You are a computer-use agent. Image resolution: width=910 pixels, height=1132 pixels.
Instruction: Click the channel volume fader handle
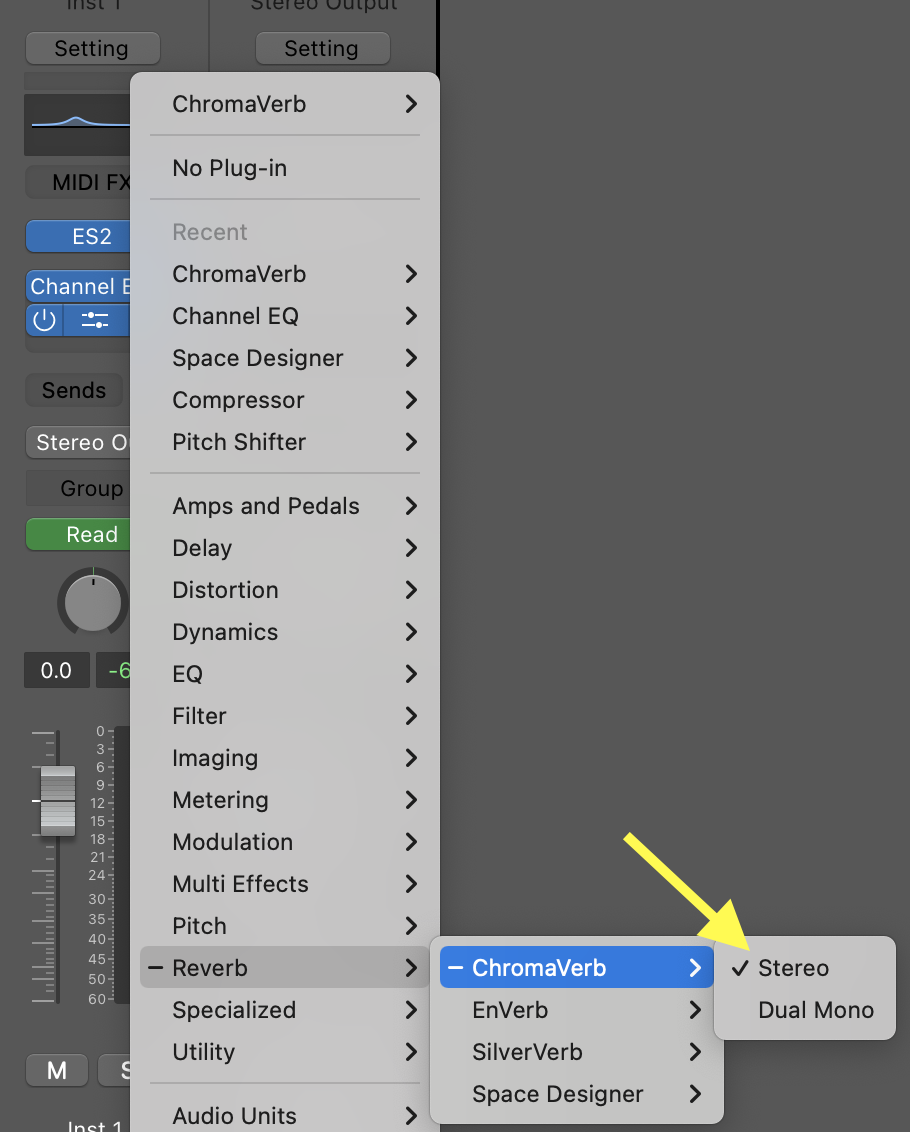[58, 801]
